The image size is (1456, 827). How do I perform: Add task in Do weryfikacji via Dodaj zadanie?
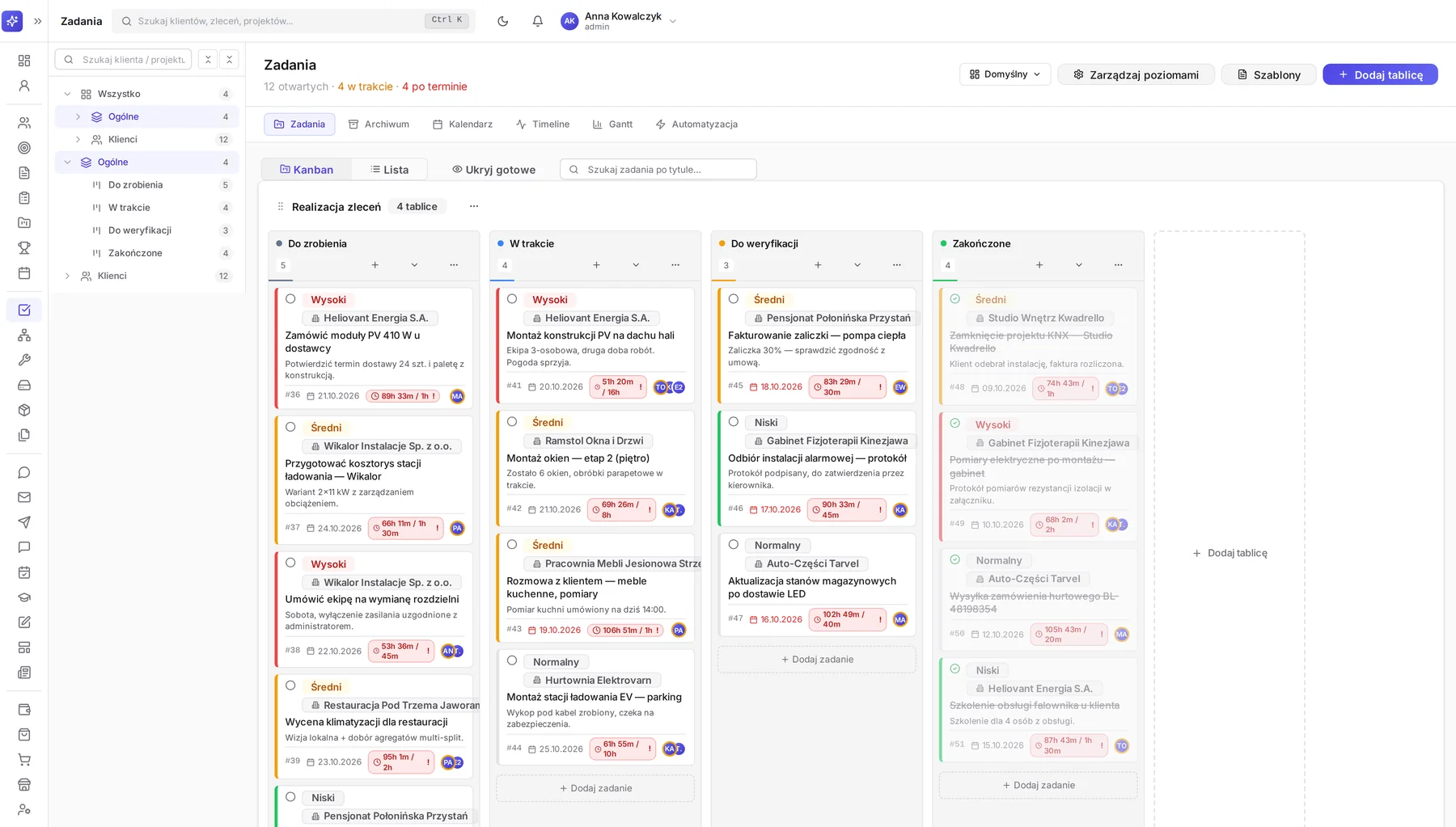(817, 660)
